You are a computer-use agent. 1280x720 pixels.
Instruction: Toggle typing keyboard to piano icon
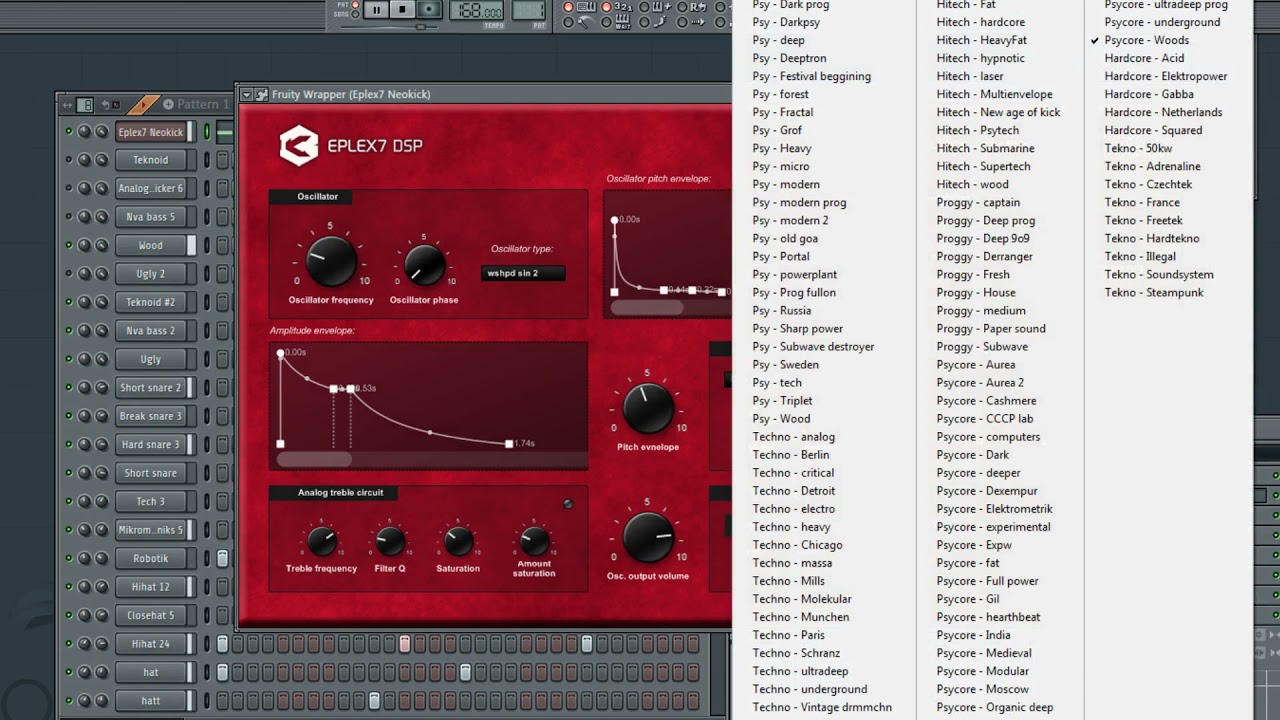coord(586,6)
